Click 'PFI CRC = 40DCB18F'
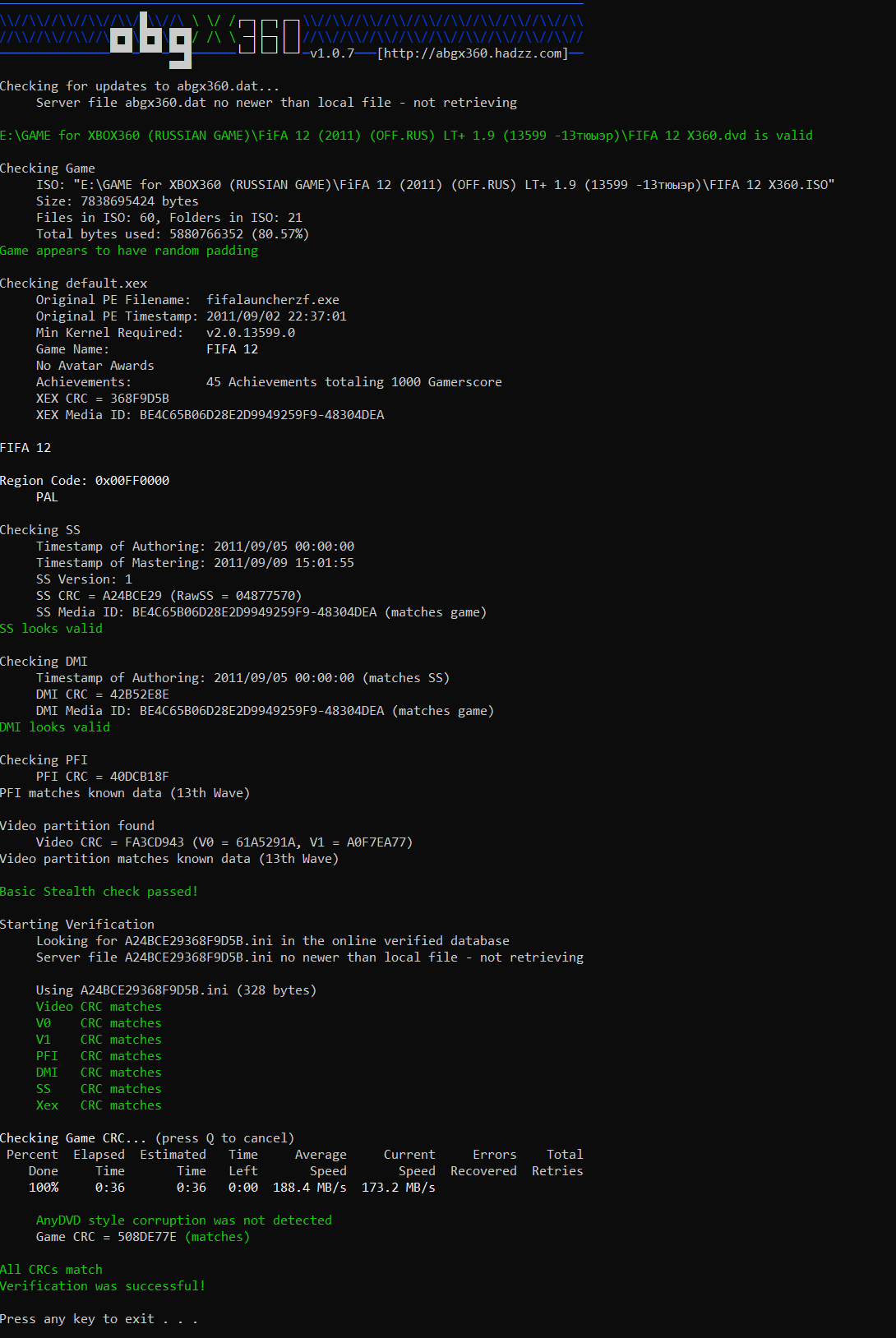The height and width of the screenshot is (1338, 896). (x=103, y=777)
